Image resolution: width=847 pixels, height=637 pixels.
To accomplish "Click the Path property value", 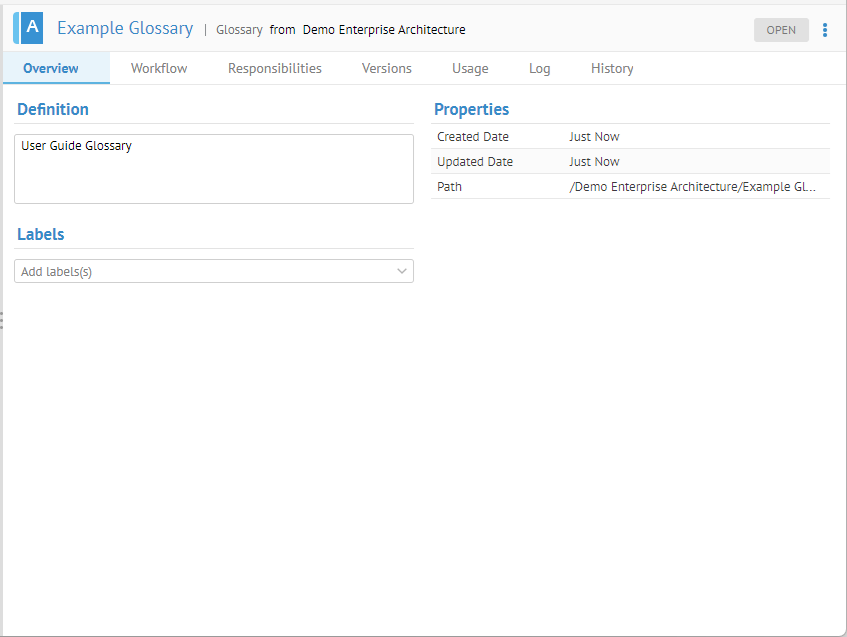I will [692, 187].
